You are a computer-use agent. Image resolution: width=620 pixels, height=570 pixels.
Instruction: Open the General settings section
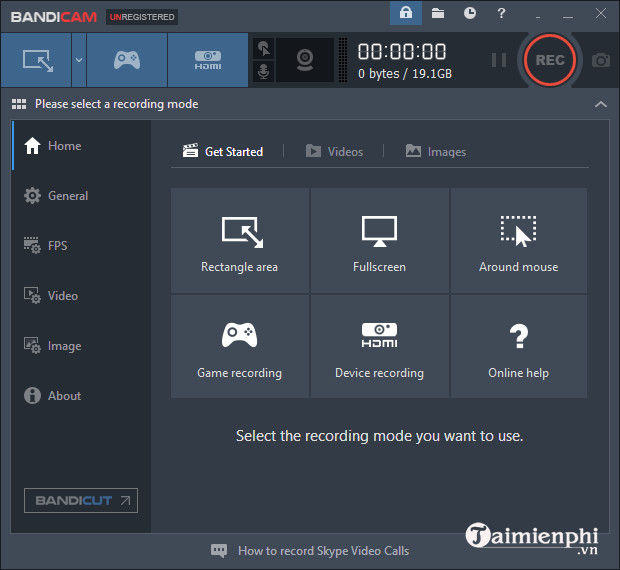click(81, 196)
